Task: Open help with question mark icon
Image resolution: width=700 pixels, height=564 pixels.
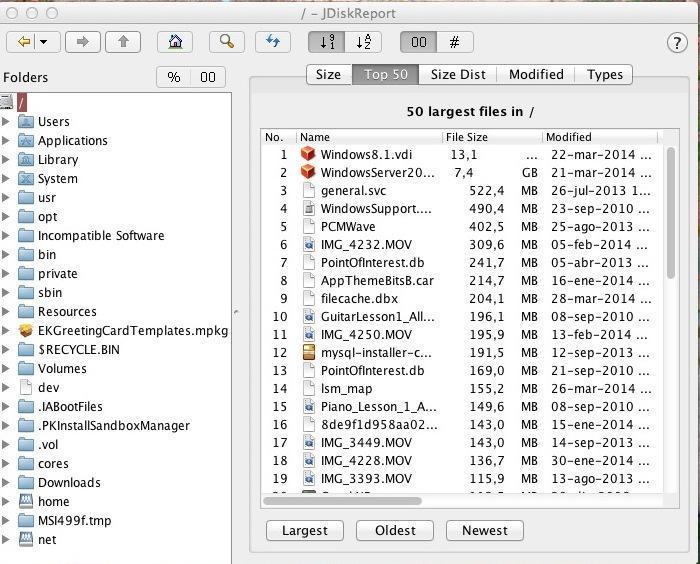Action: click(677, 42)
